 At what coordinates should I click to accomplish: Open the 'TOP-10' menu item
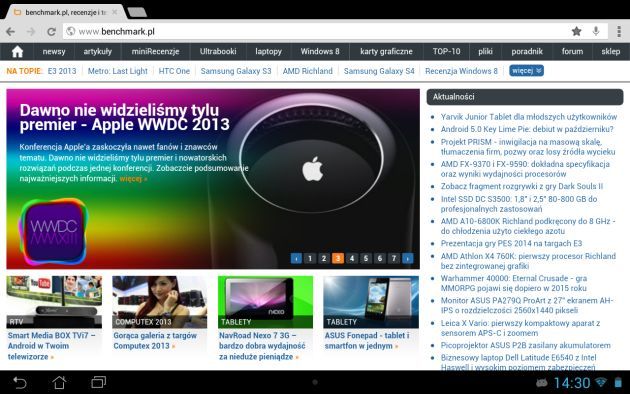tap(446, 51)
